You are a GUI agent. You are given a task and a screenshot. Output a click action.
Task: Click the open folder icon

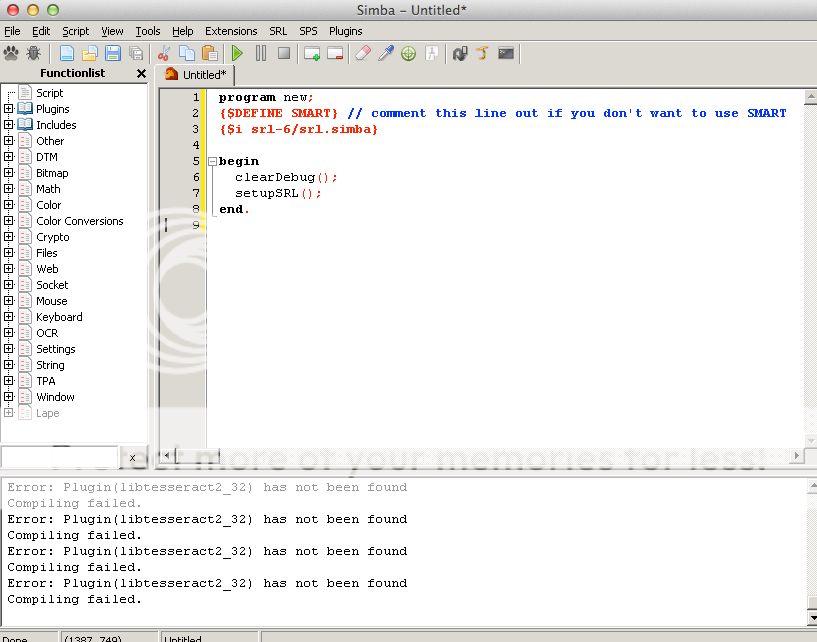tap(89, 53)
